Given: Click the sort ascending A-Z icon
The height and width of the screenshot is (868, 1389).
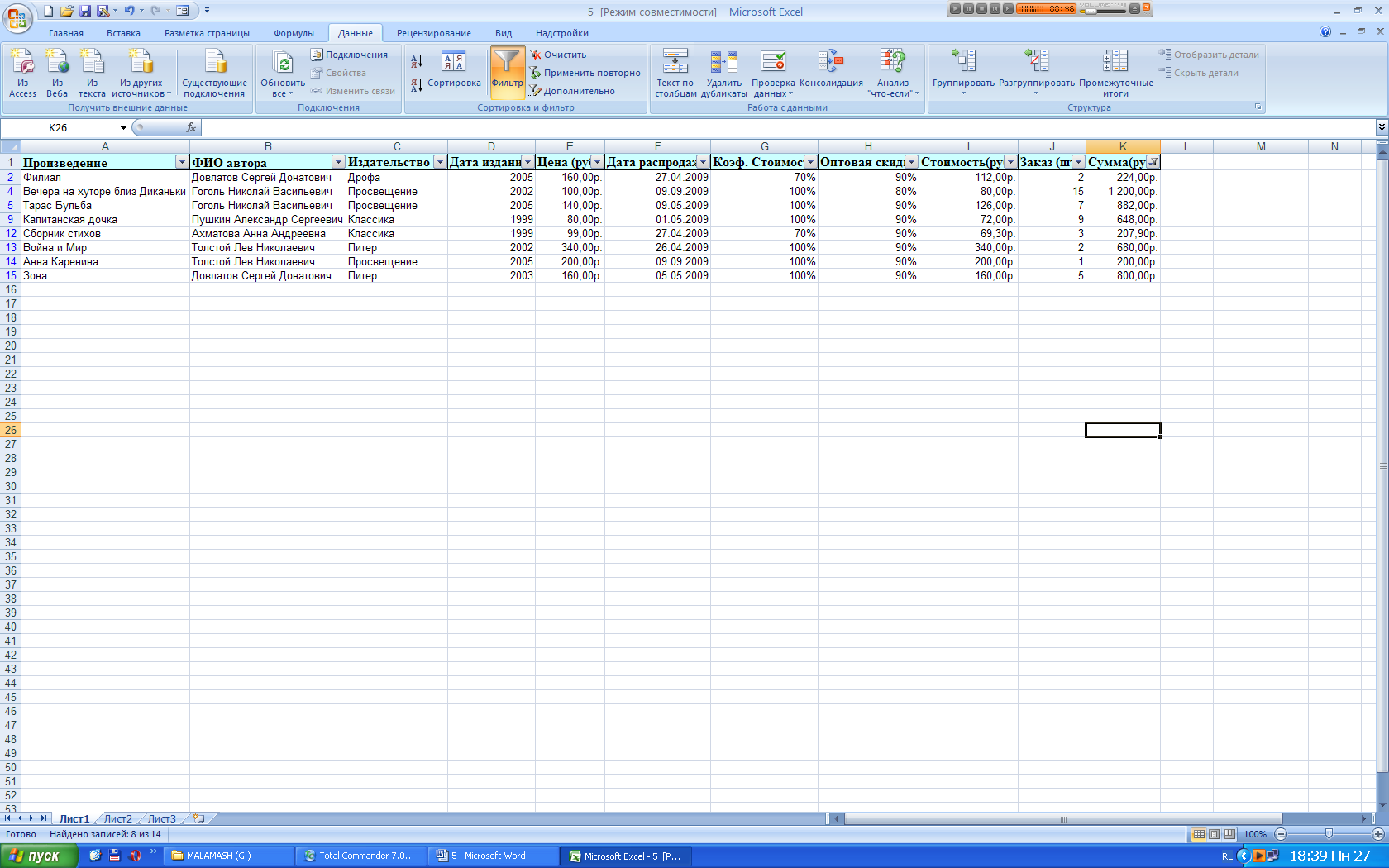Looking at the screenshot, I should click(x=417, y=61).
